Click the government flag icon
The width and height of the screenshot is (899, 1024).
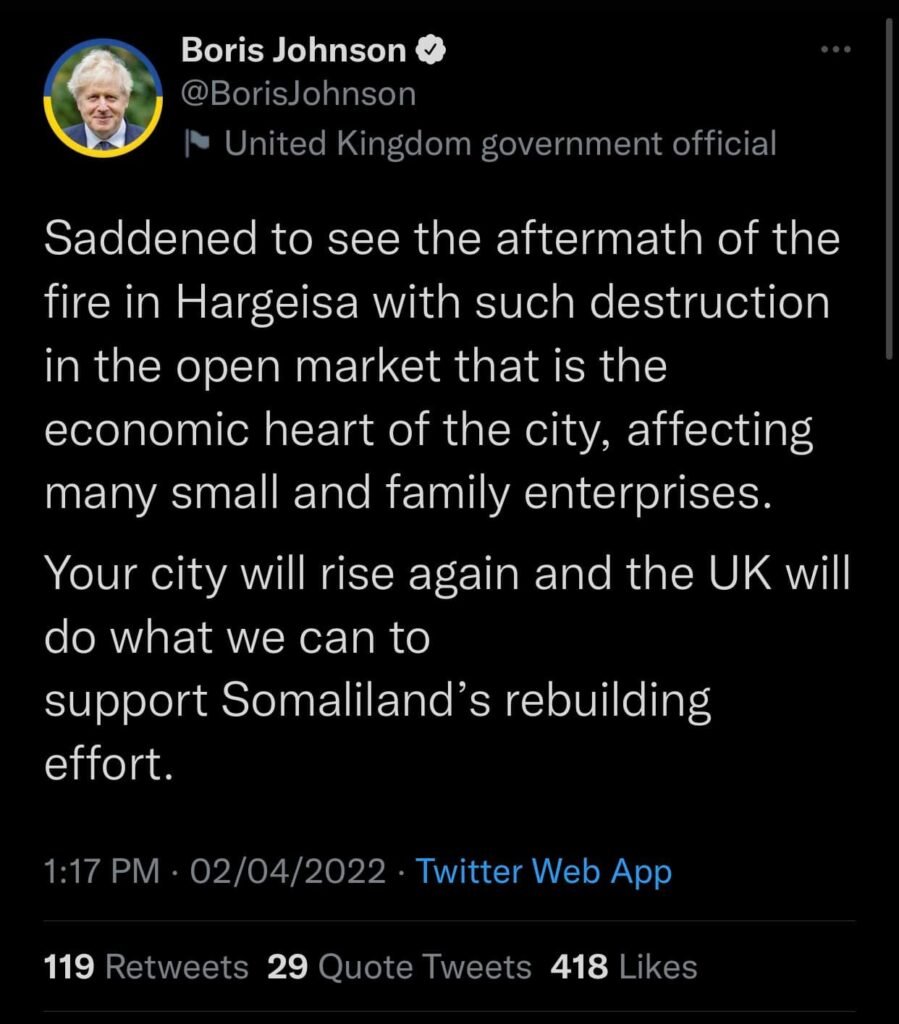pyautogui.click(x=197, y=144)
